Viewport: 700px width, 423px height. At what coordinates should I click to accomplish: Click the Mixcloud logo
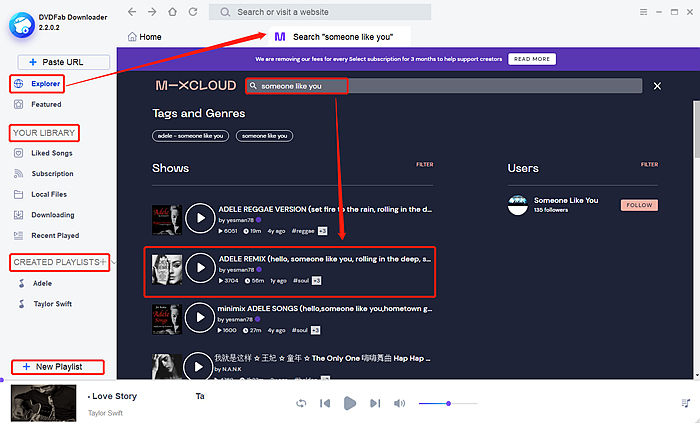pos(196,85)
